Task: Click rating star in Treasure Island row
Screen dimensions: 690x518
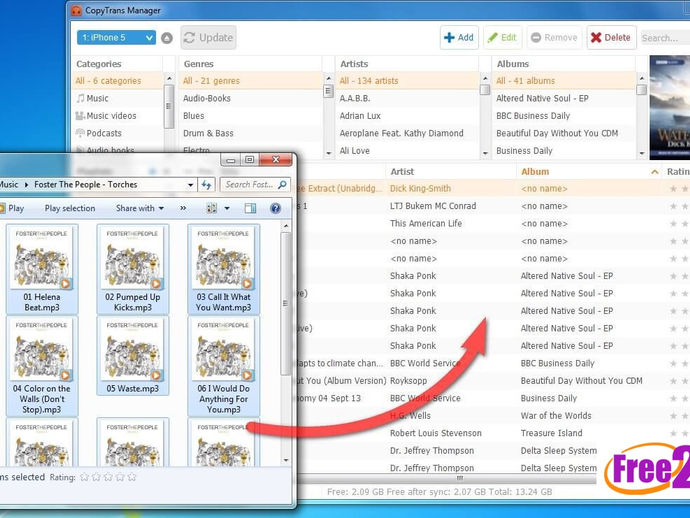Action: (679, 434)
